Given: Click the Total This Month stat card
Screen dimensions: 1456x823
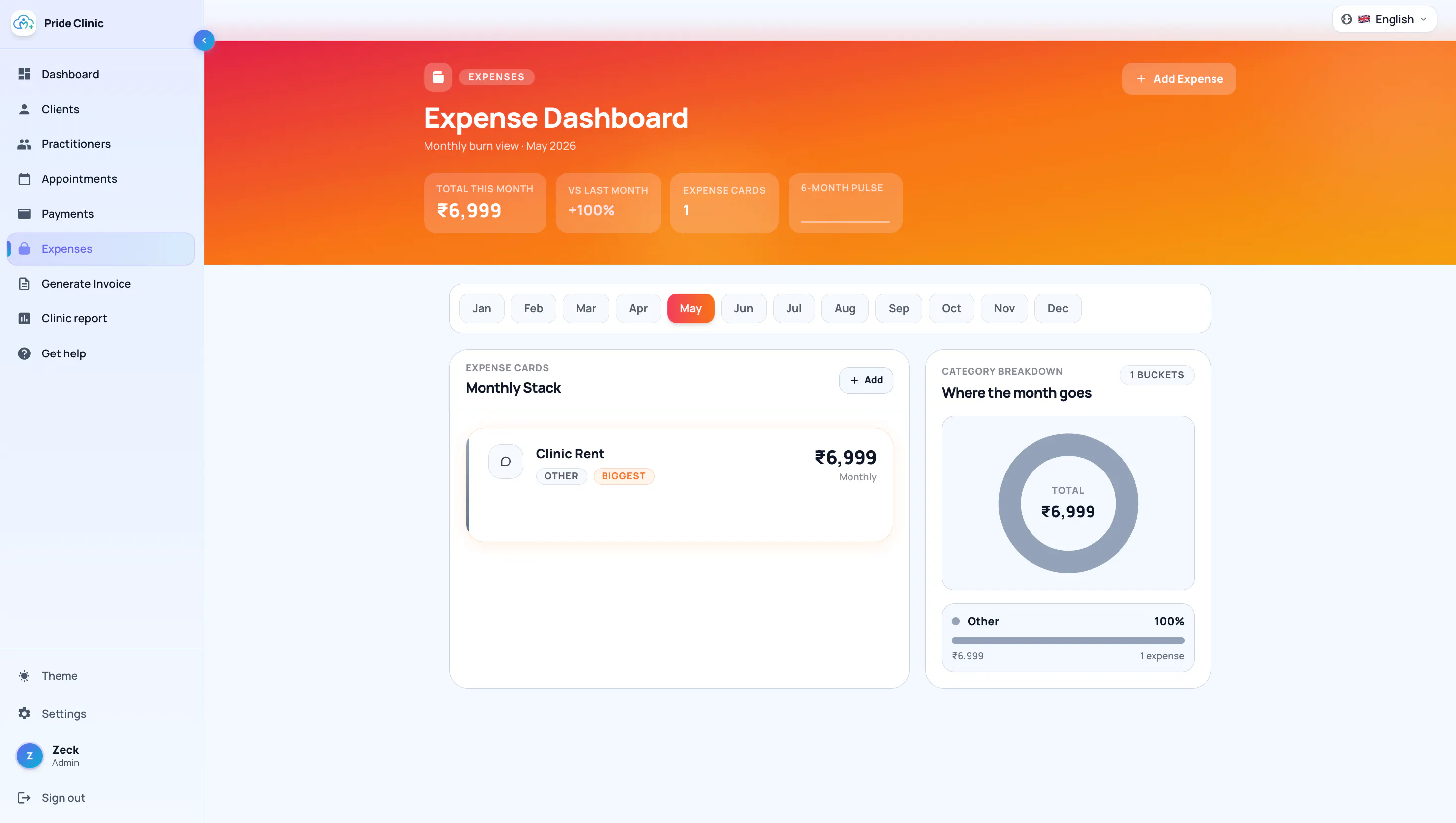Looking at the screenshot, I should [485, 202].
